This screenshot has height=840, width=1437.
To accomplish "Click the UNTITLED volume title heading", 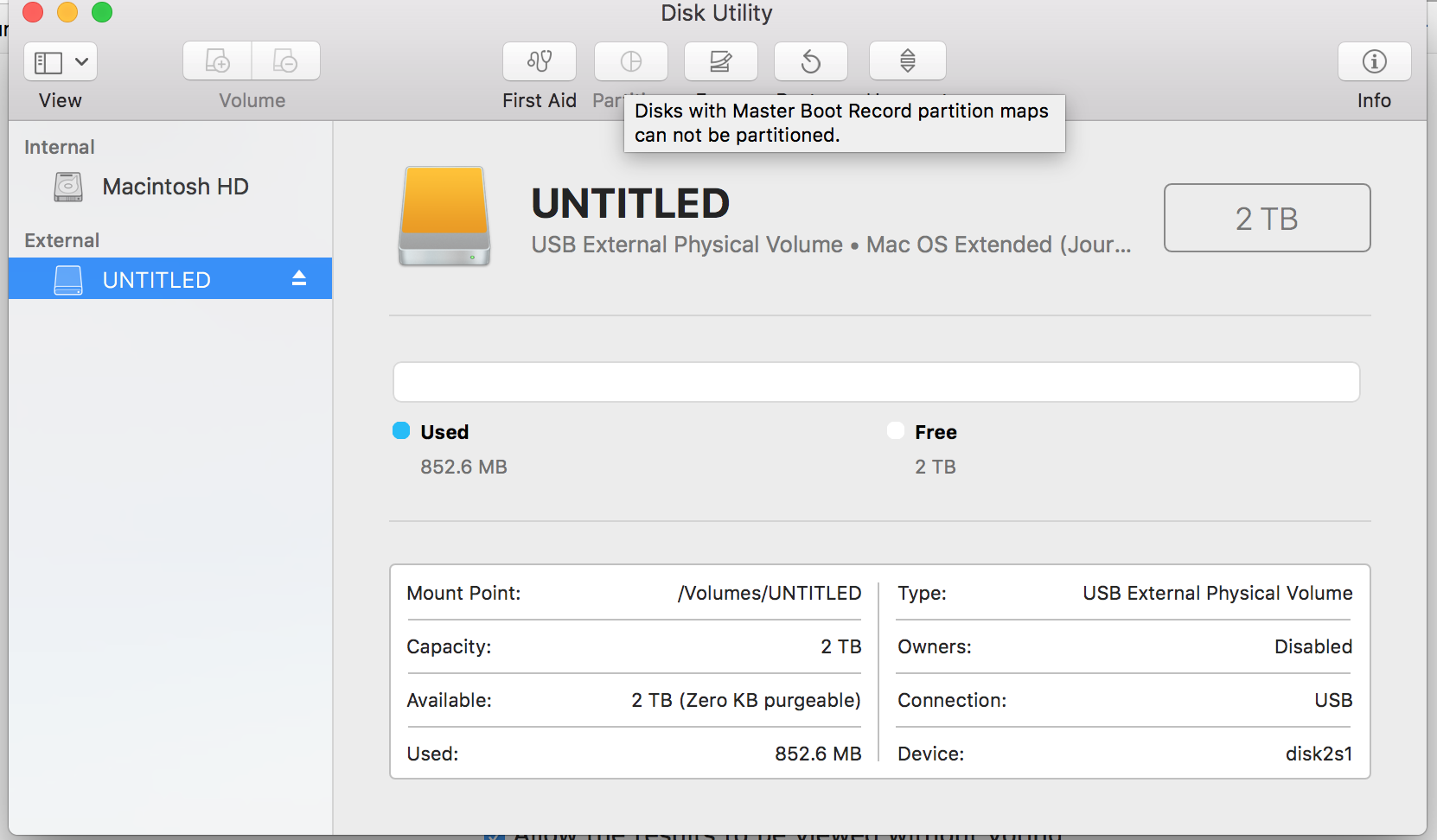I will tap(630, 204).
